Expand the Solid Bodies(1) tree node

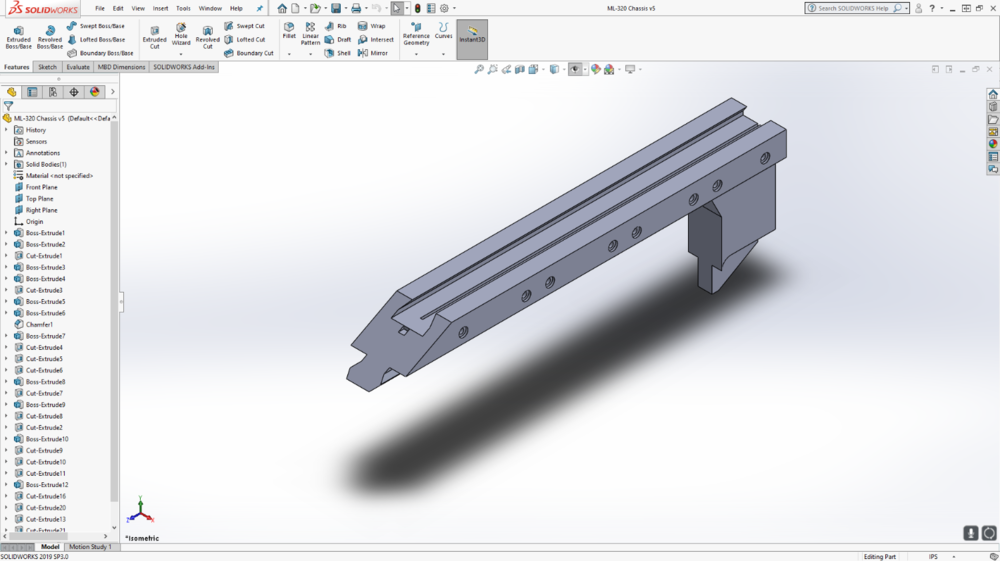pyautogui.click(x=6, y=164)
